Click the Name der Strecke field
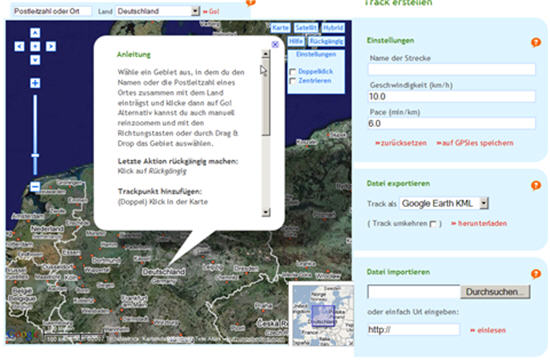Screen dimensions: 550x360 coord(452,69)
